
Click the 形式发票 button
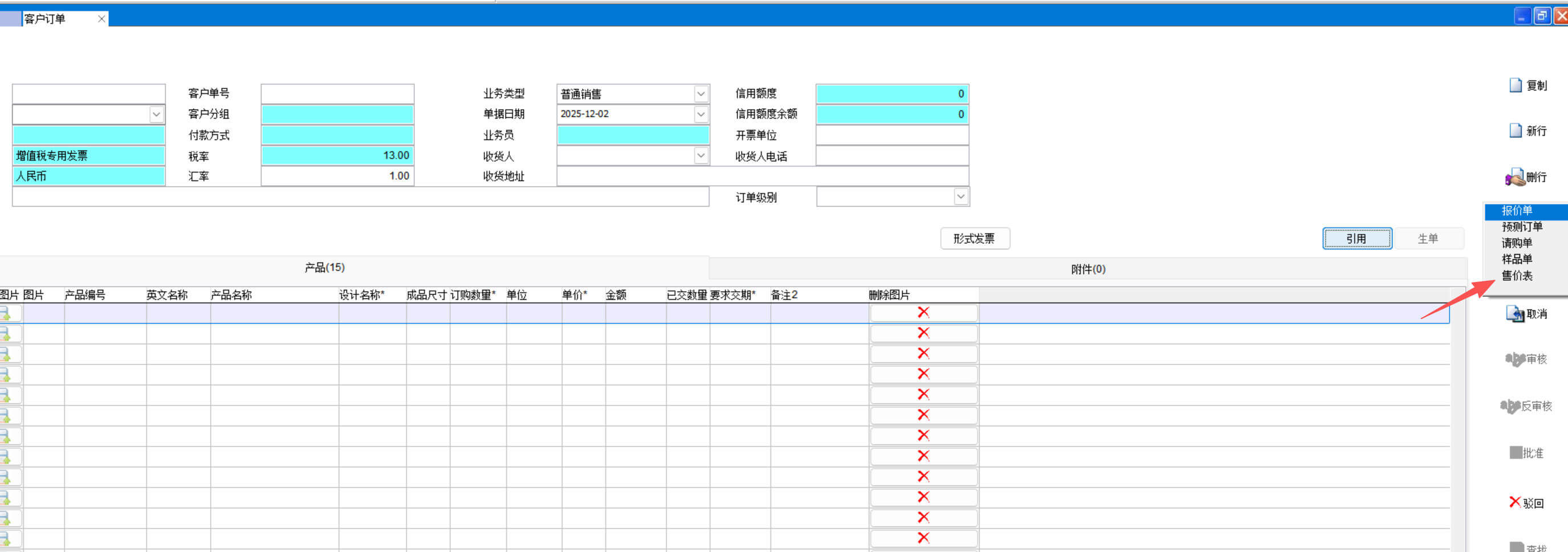pyautogui.click(x=974, y=239)
